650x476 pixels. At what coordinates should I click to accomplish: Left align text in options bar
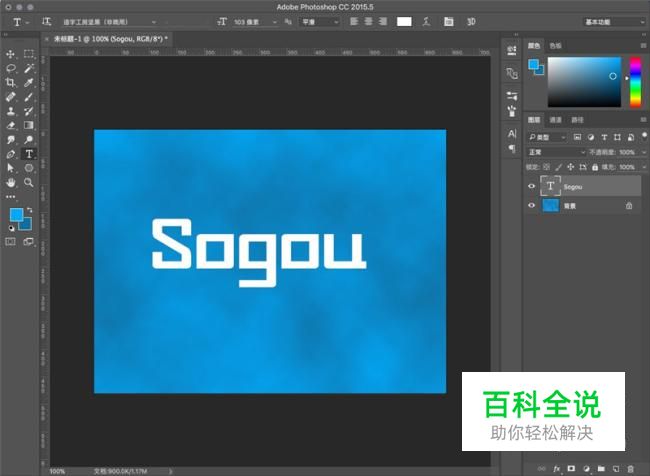click(x=354, y=22)
